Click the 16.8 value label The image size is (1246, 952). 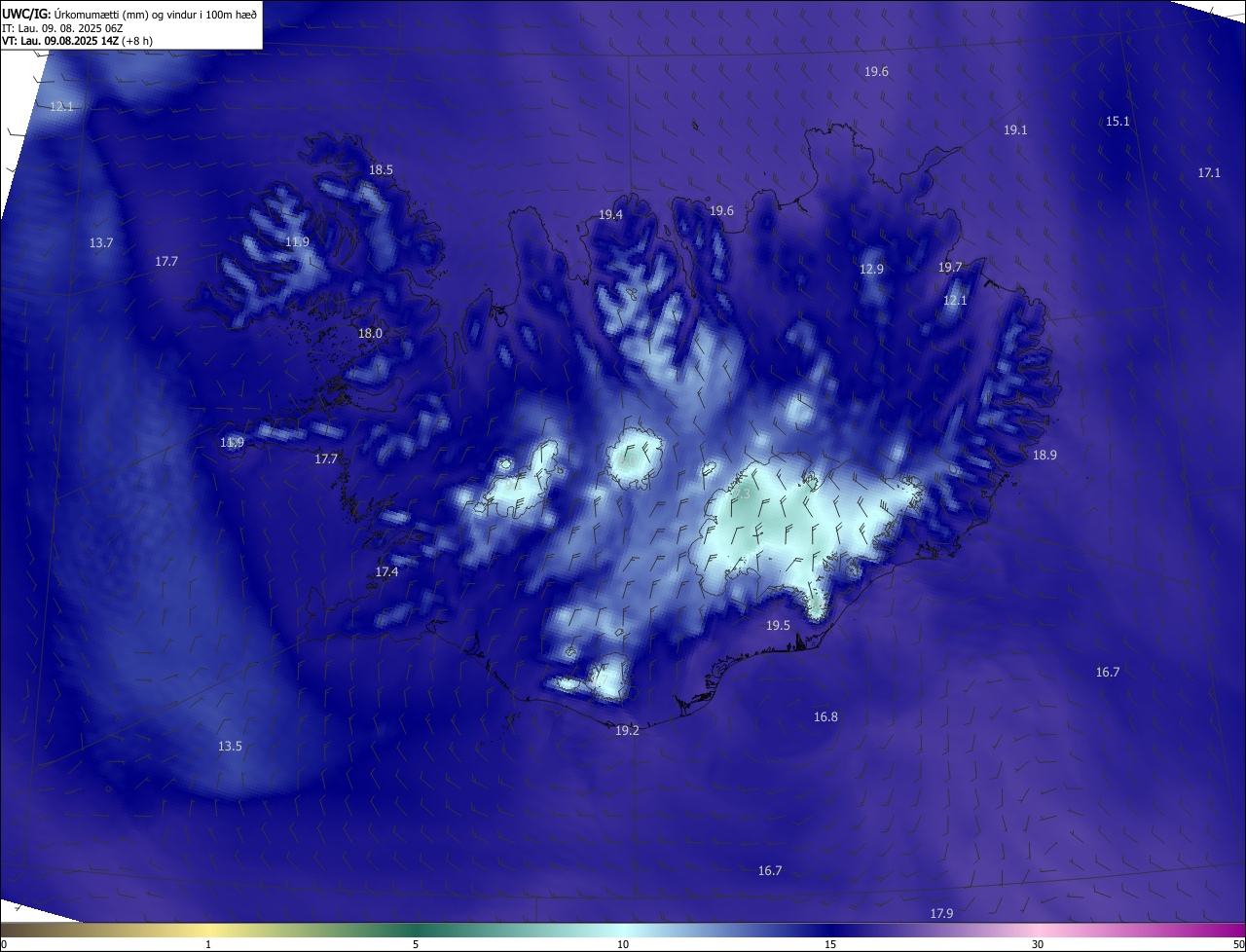[825, 716]
